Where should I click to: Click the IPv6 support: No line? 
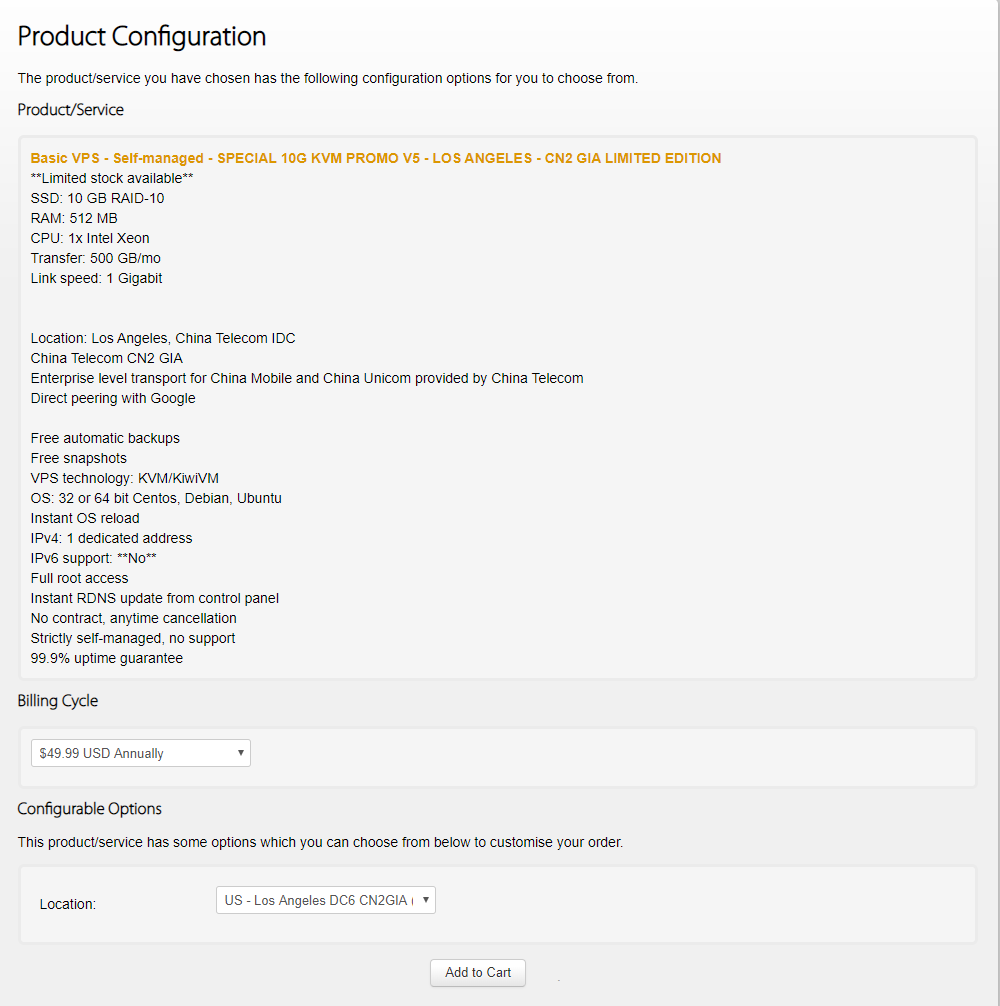94,558
